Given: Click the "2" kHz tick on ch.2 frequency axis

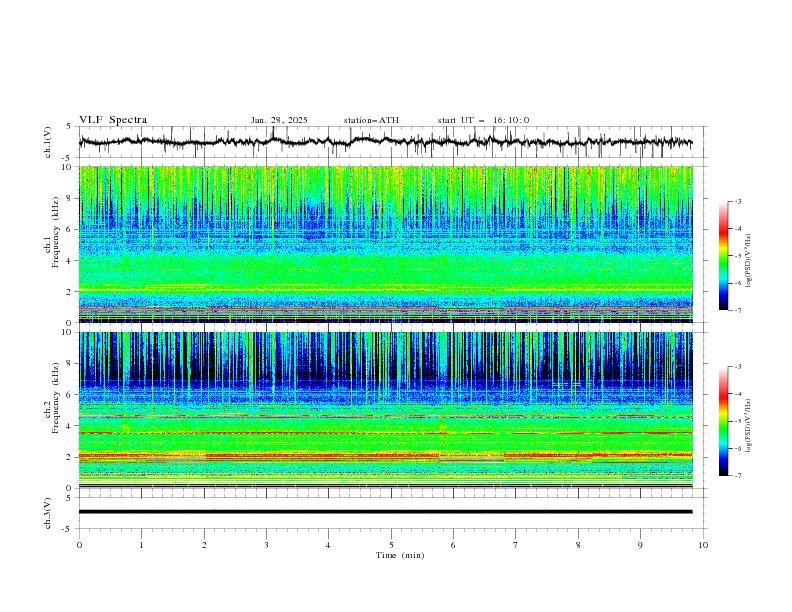Looking at the screenshot, I should [70, 457].
